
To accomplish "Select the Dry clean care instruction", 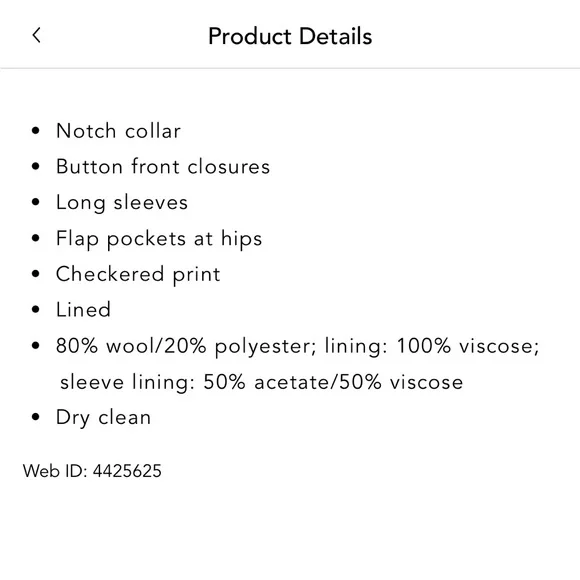I will coord(103,418).
